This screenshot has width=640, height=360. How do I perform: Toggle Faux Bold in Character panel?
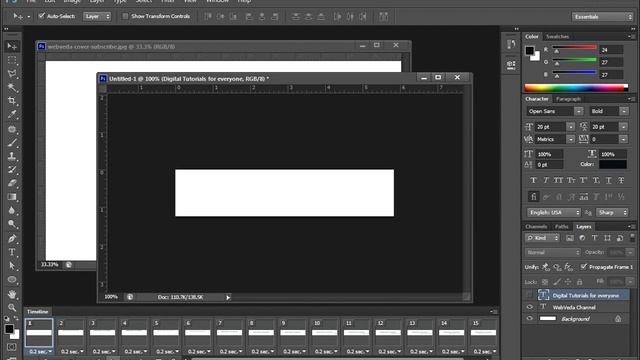tap(533, 180)
